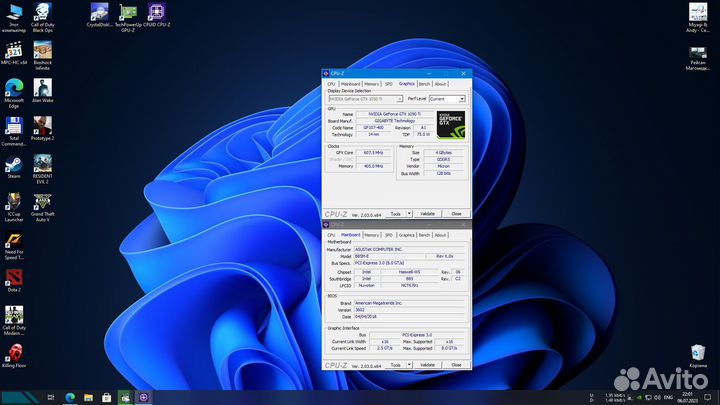Open Memory tab in lower CPU-Z window
Image resolution: width=720 pixels, height=405 pixels.
(372, 235)
